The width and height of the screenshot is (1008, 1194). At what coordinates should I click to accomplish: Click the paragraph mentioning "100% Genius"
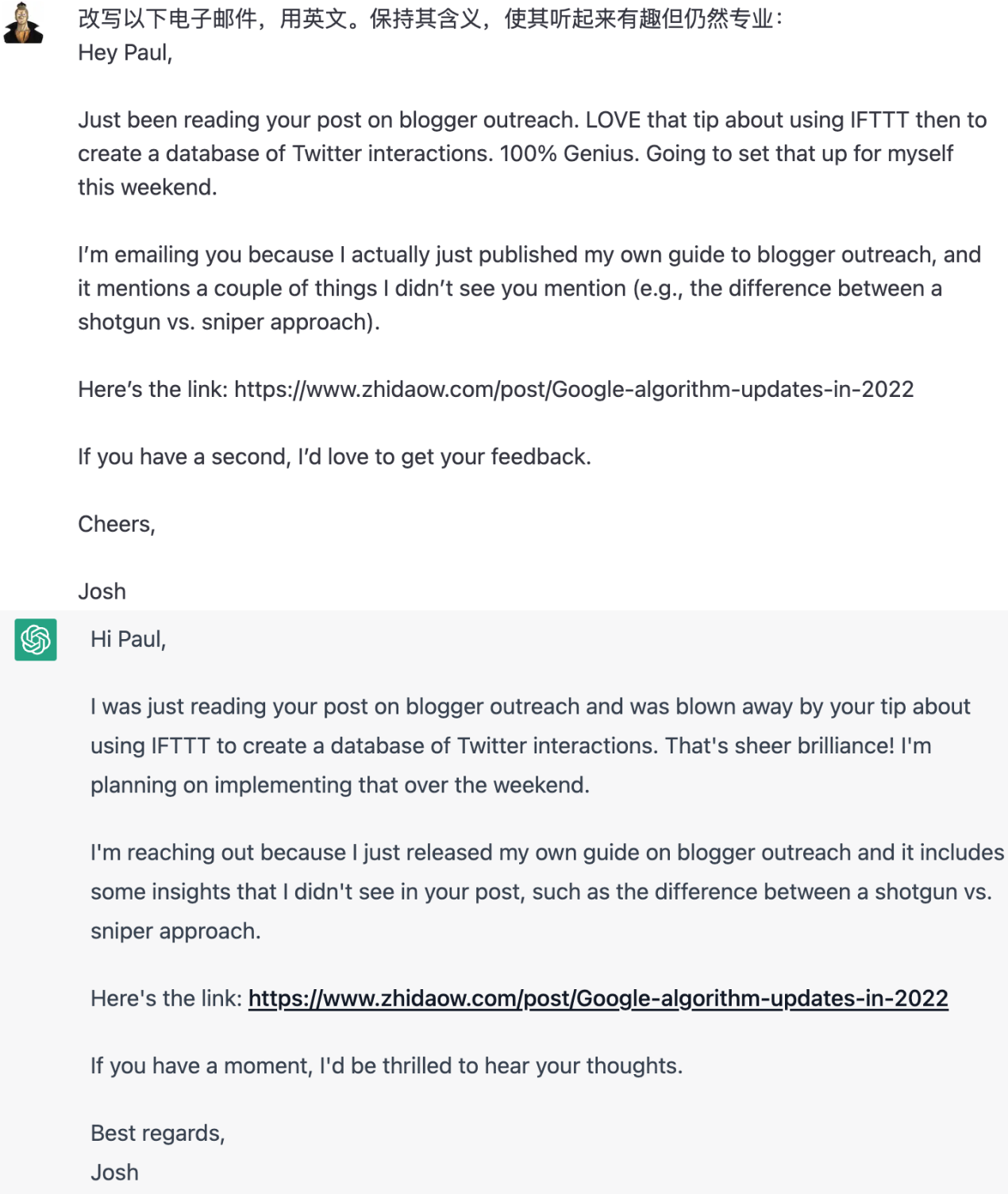pyautogui.click(x=532, y=153)
